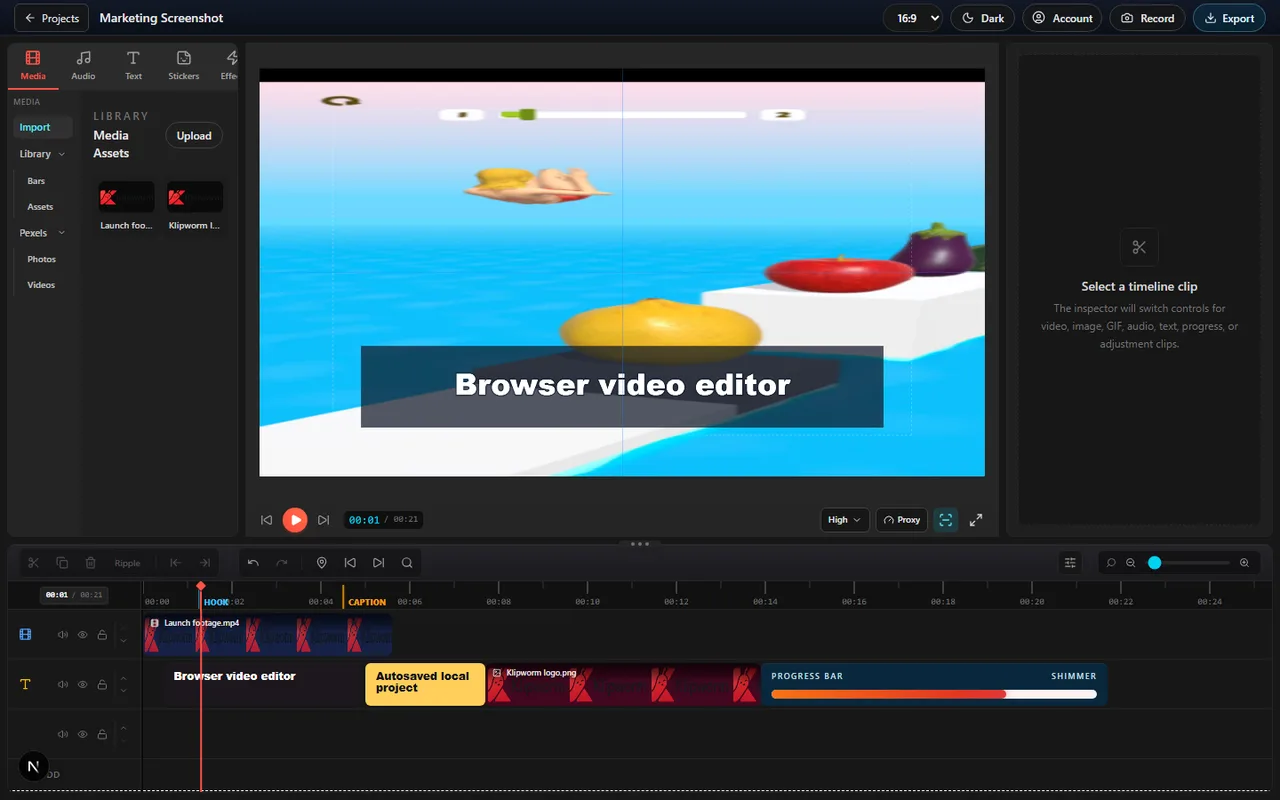The width and height of the screenshot is (1280, 800).
Task: Click the duplicate clip icon in timeline toolbar
Action: click(62, 563)
